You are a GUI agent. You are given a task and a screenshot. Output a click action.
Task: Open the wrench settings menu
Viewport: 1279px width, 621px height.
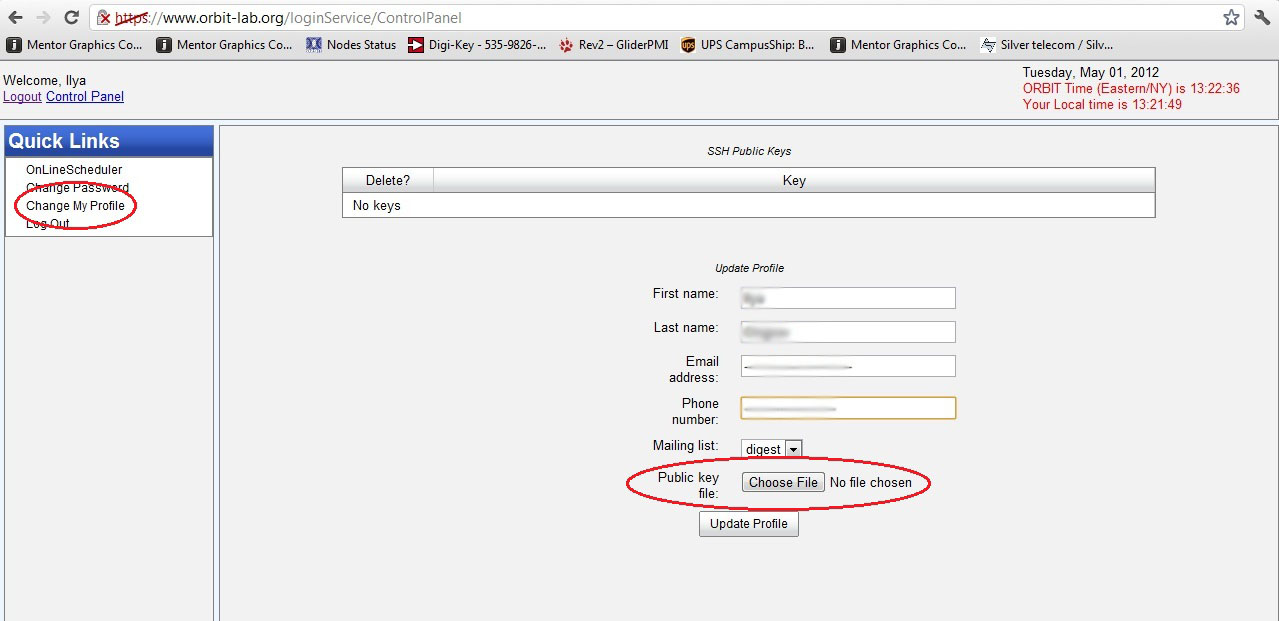coord(1262,18)
